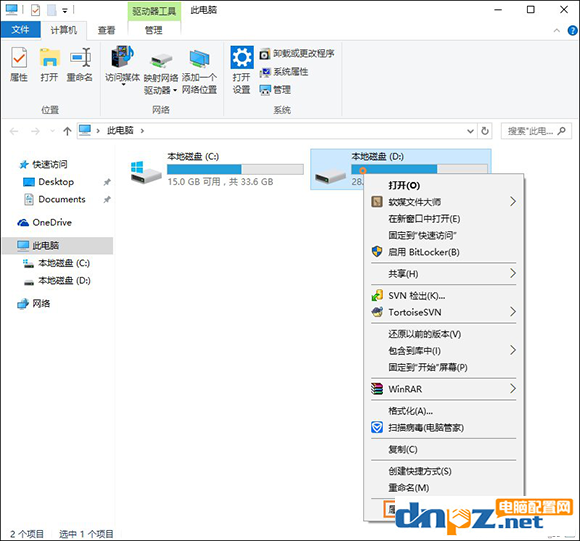Click the refresh button beside address bar

485,131
